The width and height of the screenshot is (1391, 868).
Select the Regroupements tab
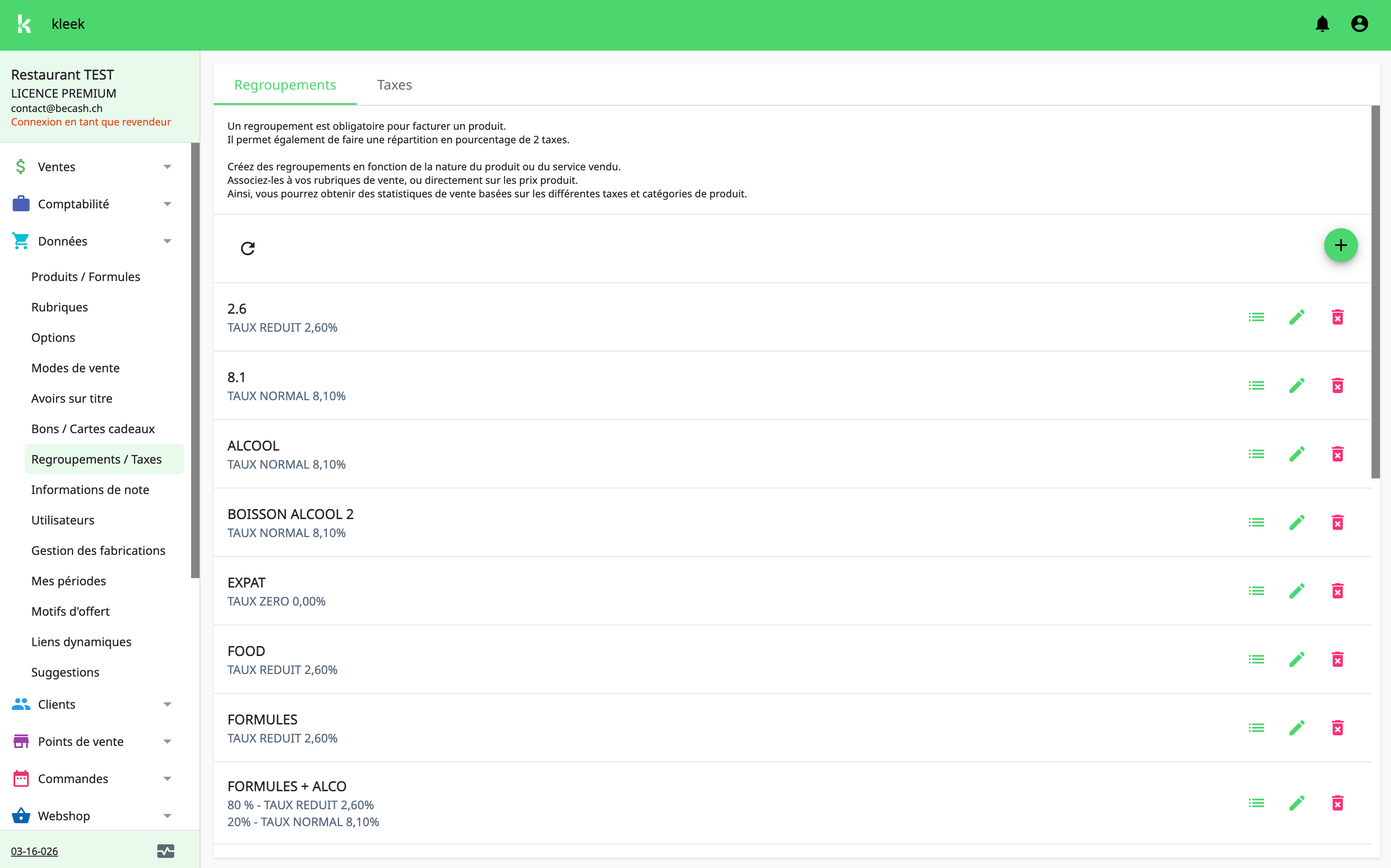[x=285, y=85]
